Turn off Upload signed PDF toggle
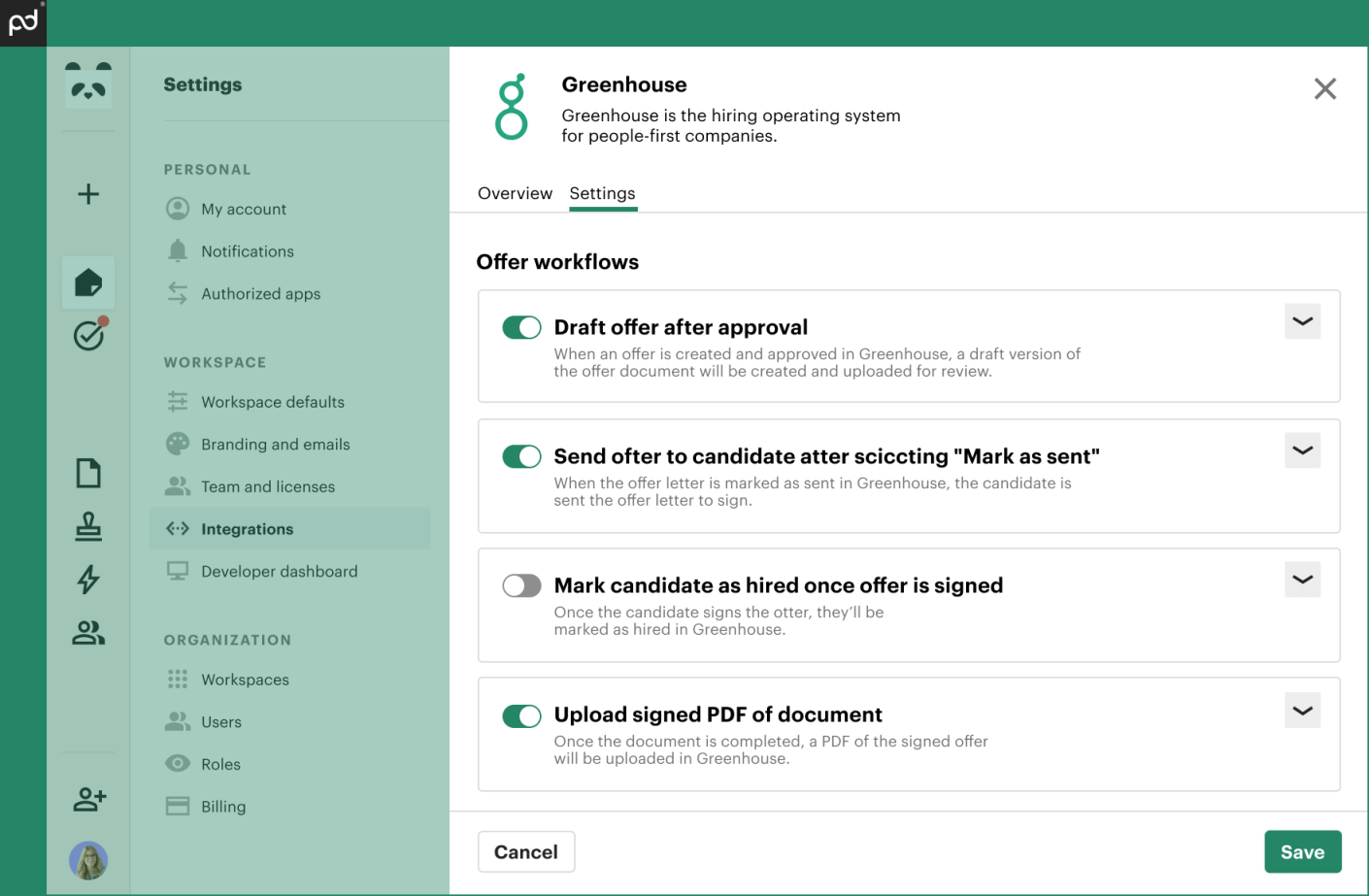Viewport: 1369px width, 896px height. pos(521,716)
